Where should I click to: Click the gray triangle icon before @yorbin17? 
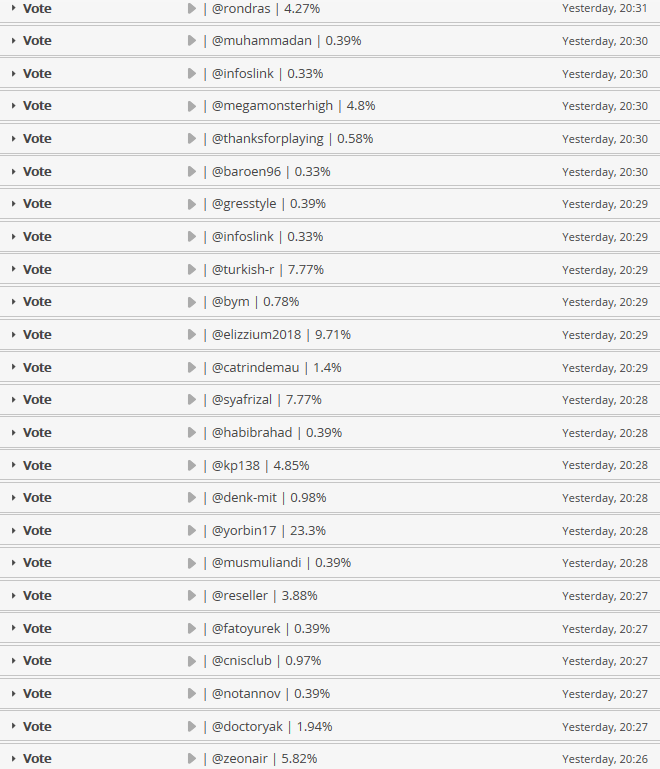tap(192, 530)
